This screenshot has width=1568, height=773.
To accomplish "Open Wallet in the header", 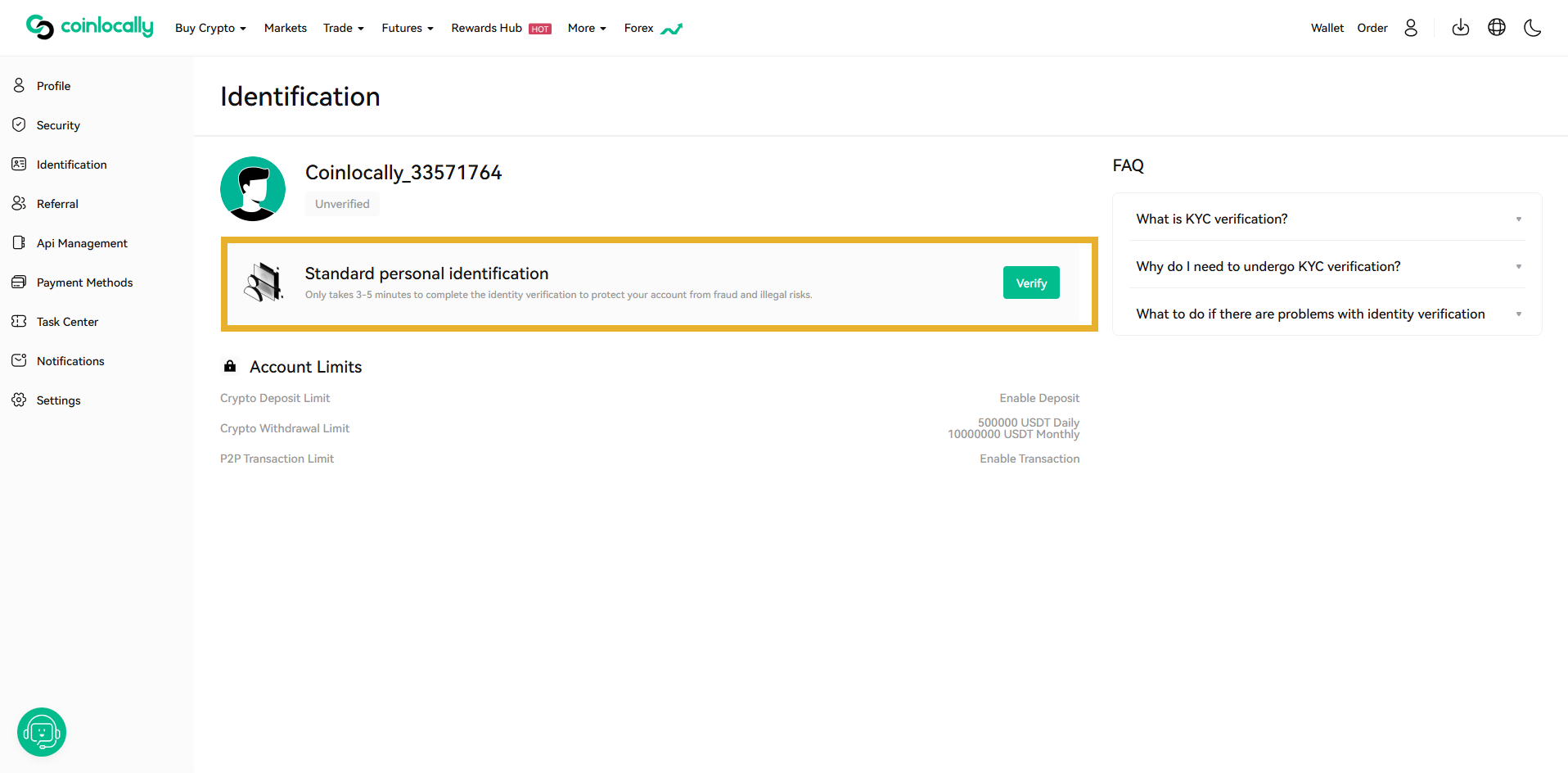I will [1327, 28].
